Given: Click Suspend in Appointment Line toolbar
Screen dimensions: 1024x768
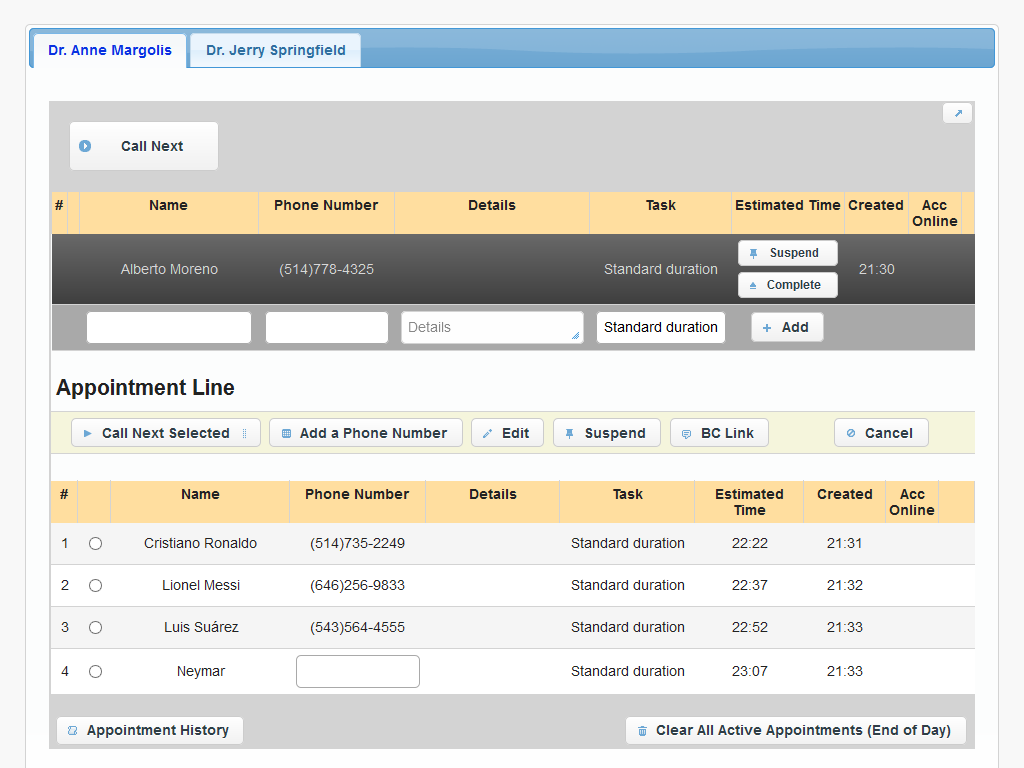Looking at the screenshot, I should [x=606, y=433].
